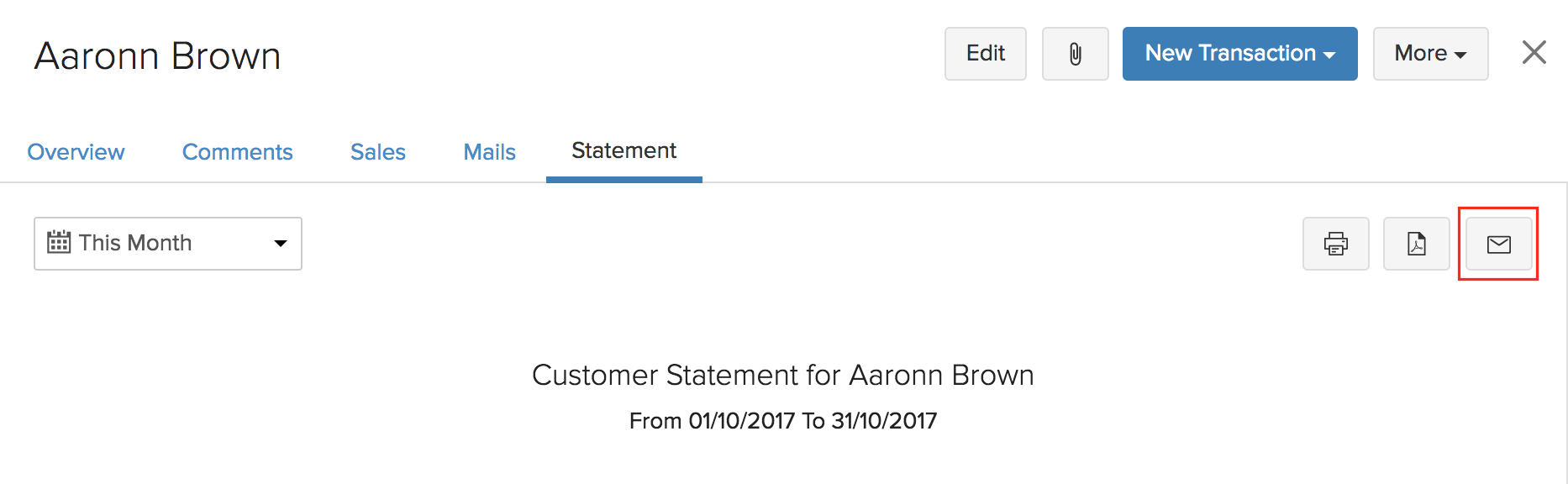
Task: Click the caret arrow on period selector
Action: click(281, 244)
